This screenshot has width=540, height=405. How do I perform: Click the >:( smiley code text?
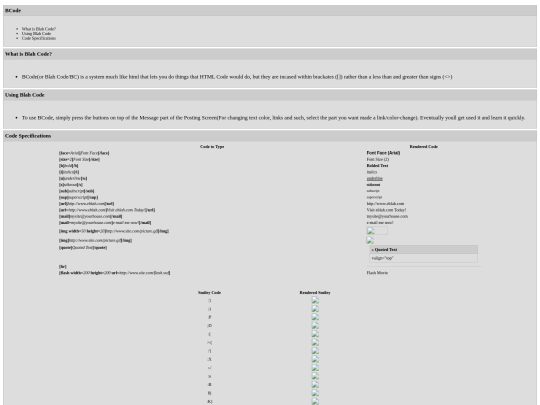[x=209, y=343]
